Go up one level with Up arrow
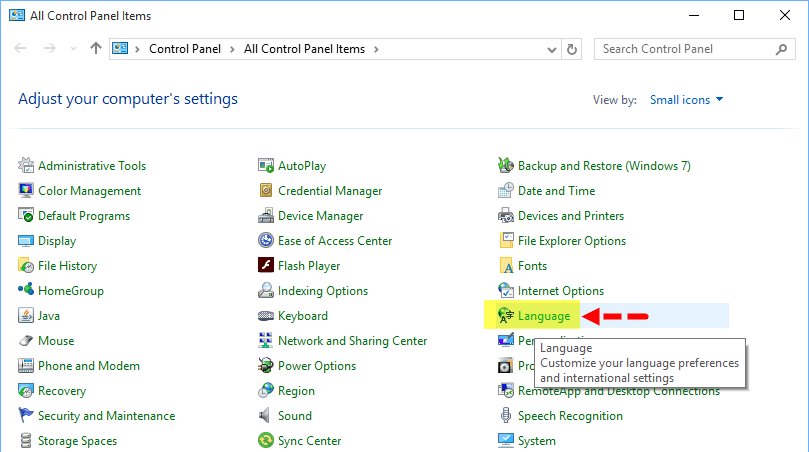Image resolution: width=809 pixels, height=452 pixels. 96,49
